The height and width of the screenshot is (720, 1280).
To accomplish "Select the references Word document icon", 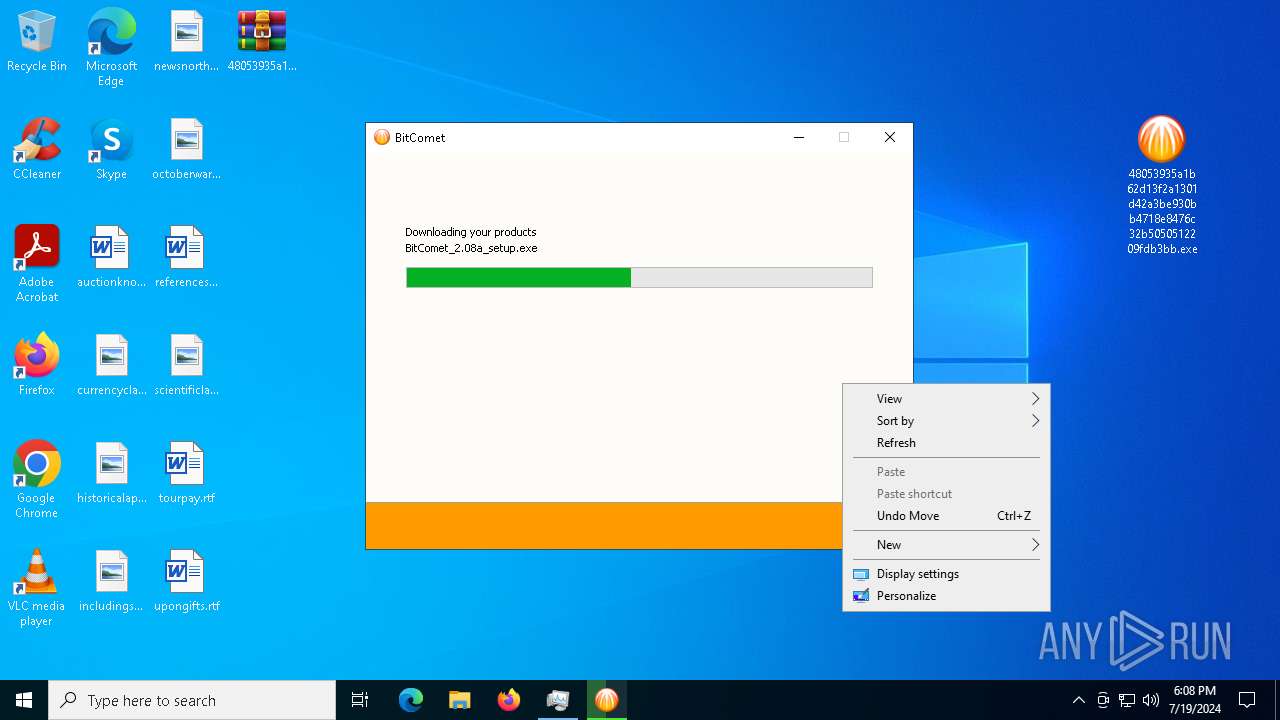I will coord(186,258).
